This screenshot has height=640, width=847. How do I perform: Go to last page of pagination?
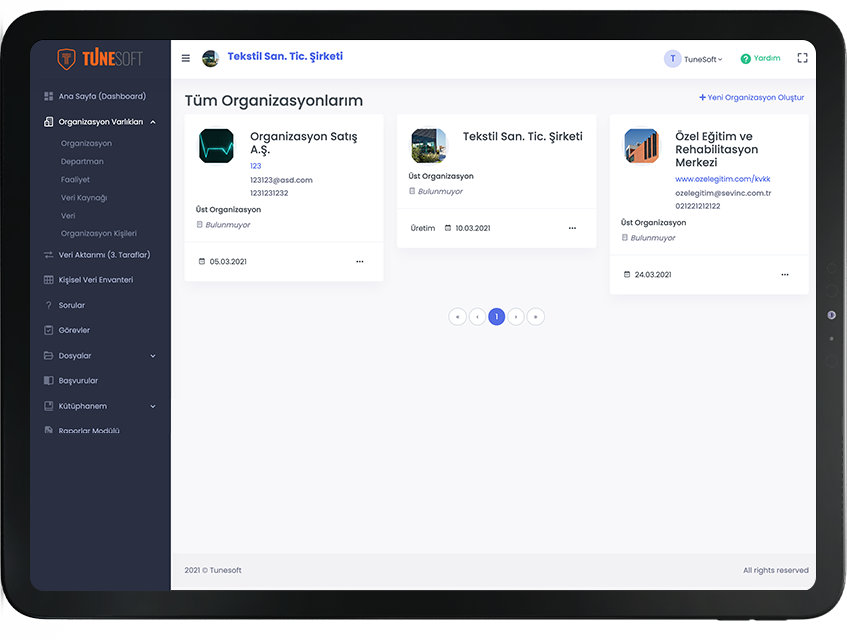point(535,316)
